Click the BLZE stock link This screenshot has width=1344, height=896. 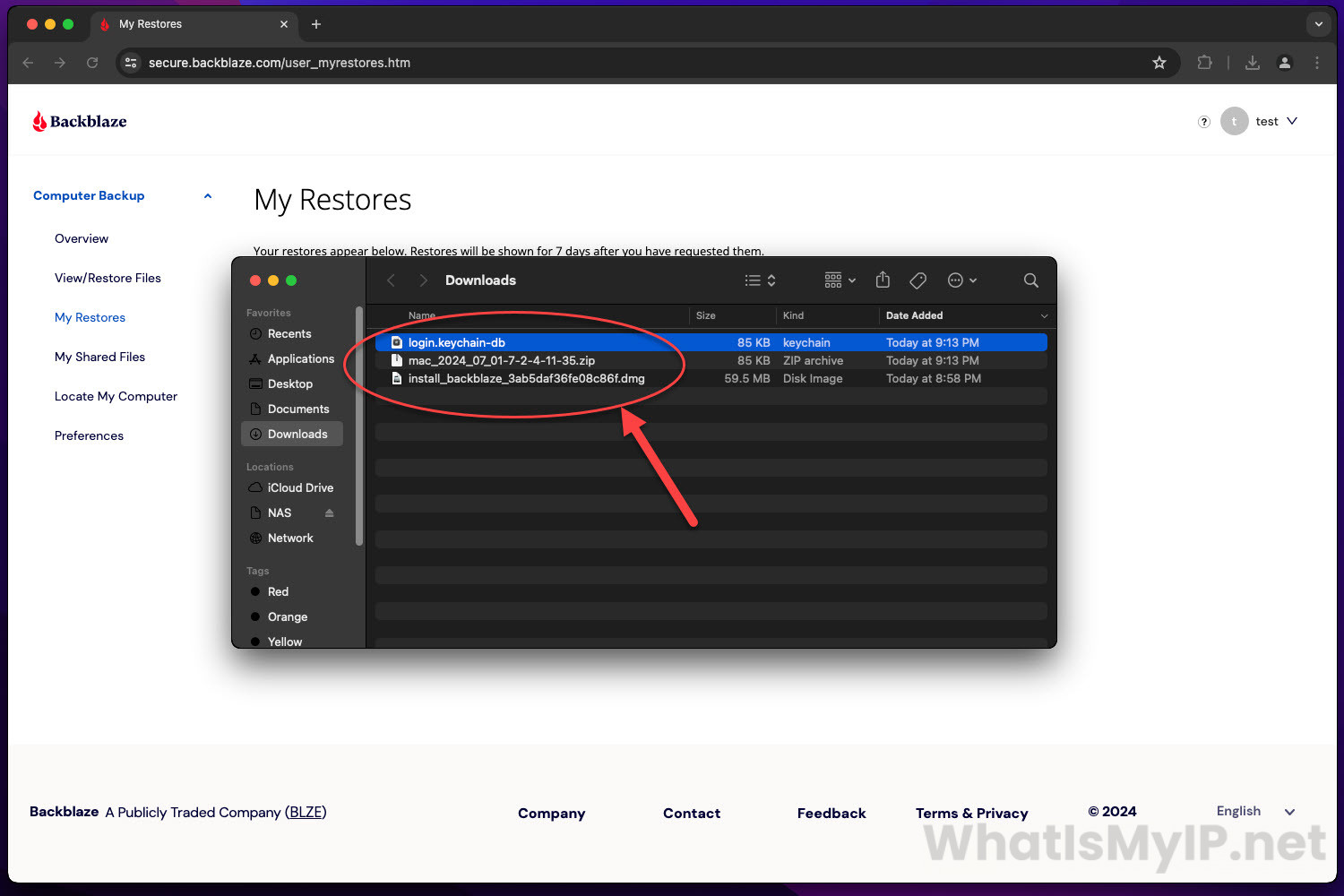pyautogui.click(x=306, y=812)
